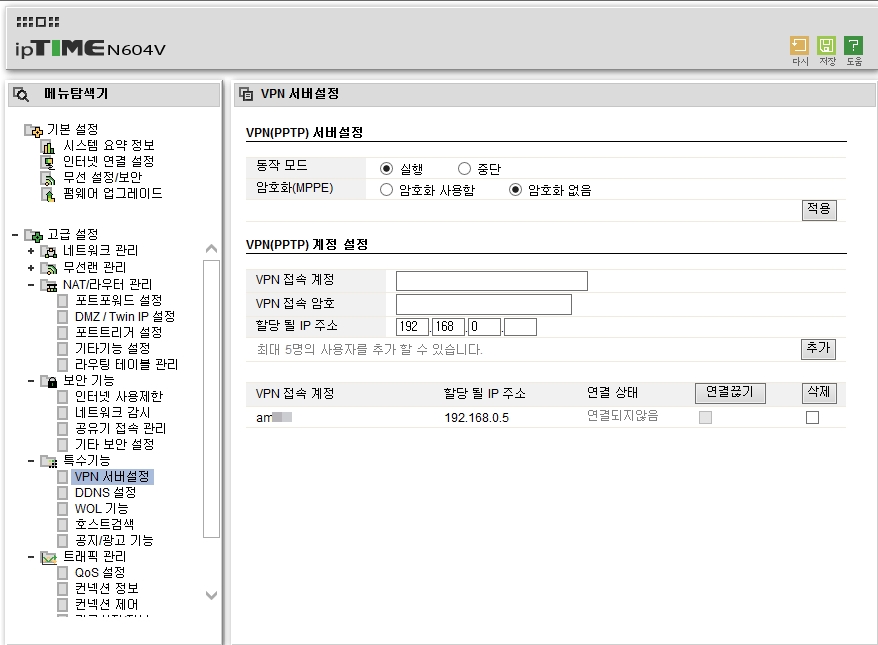Click the 고급 설정 folder icon
878x645 pixels.
tap(34, 235)
